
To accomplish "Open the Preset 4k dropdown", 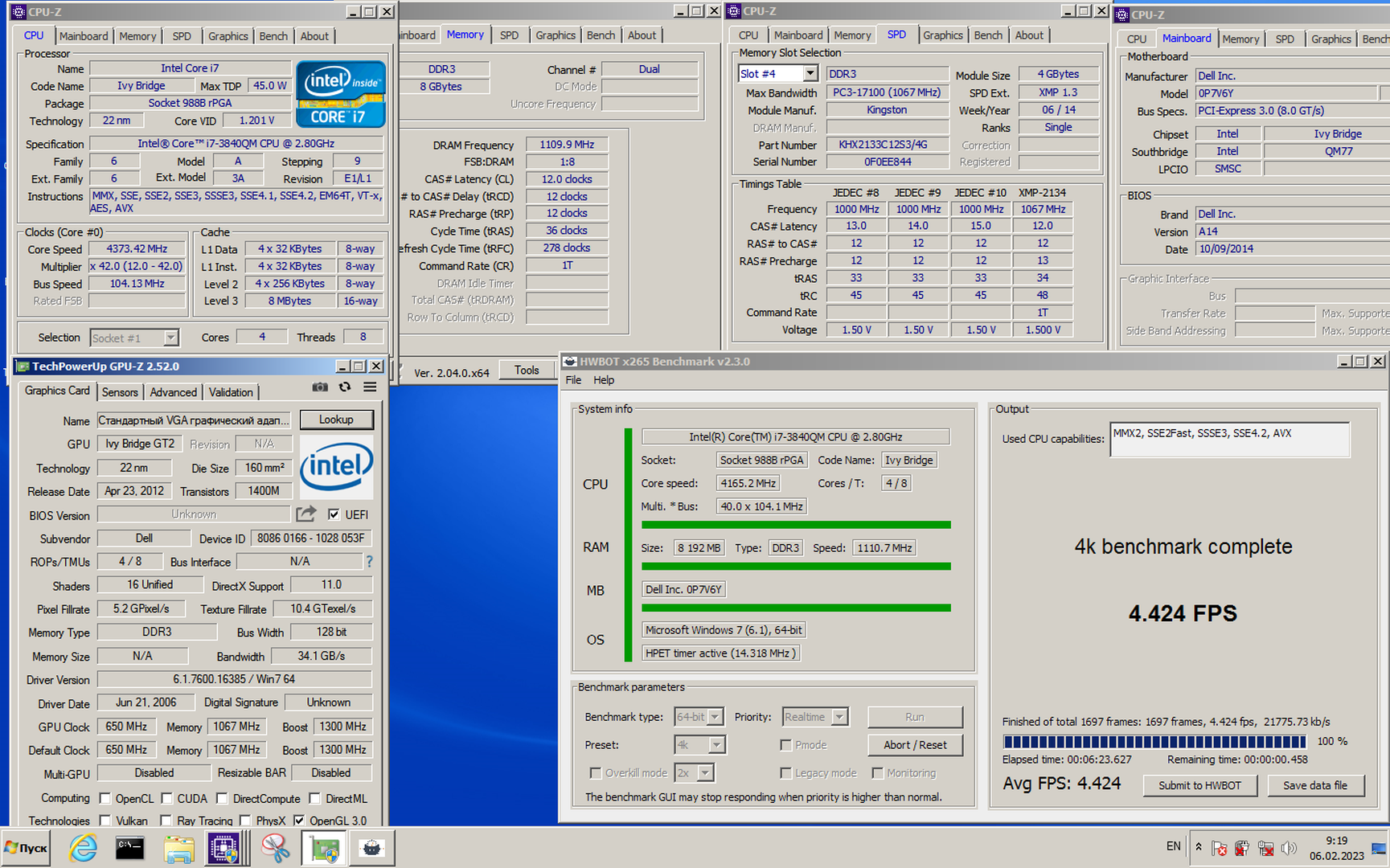I will [x=716, y=745].
